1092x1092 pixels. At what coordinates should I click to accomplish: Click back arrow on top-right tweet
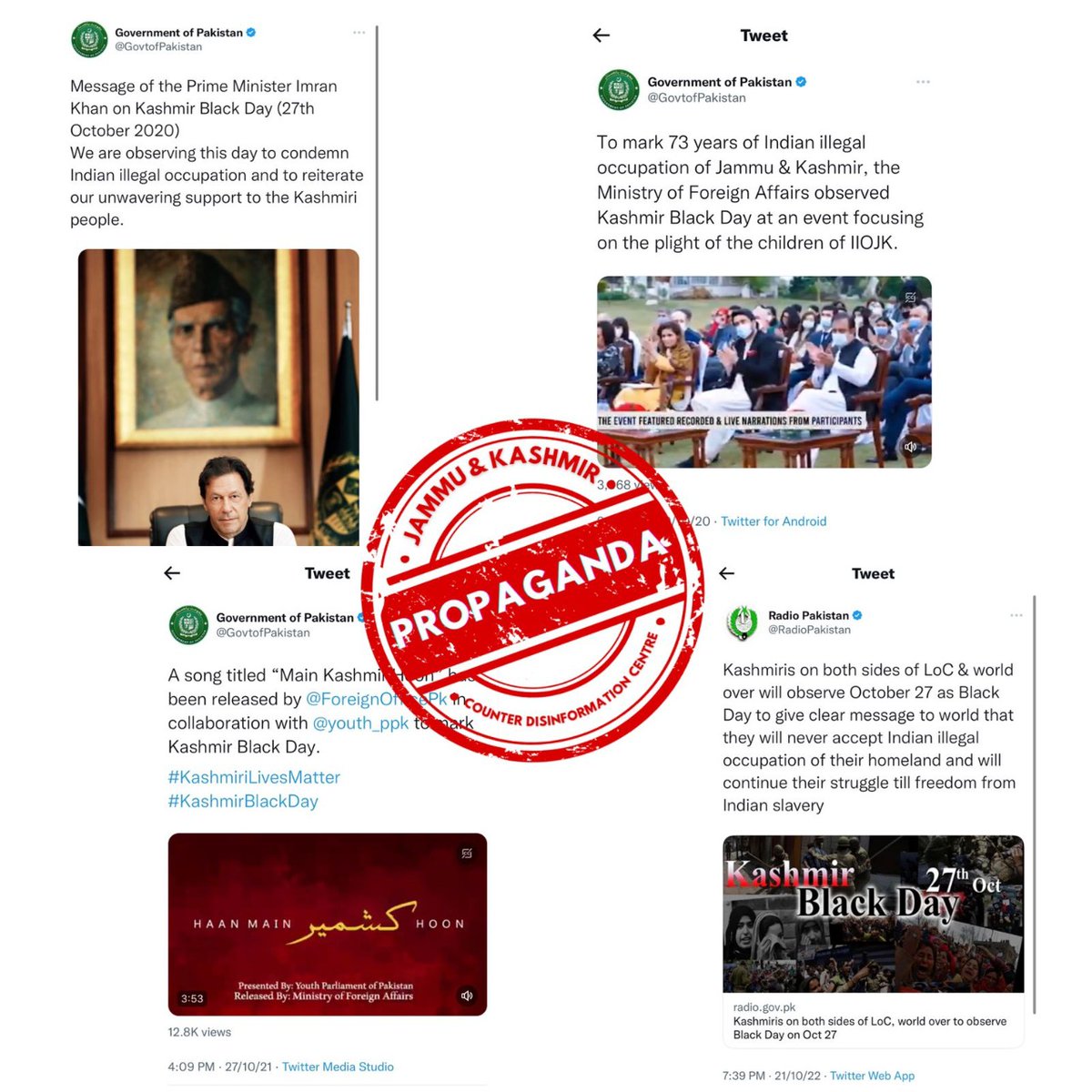(x=601, y=35)
